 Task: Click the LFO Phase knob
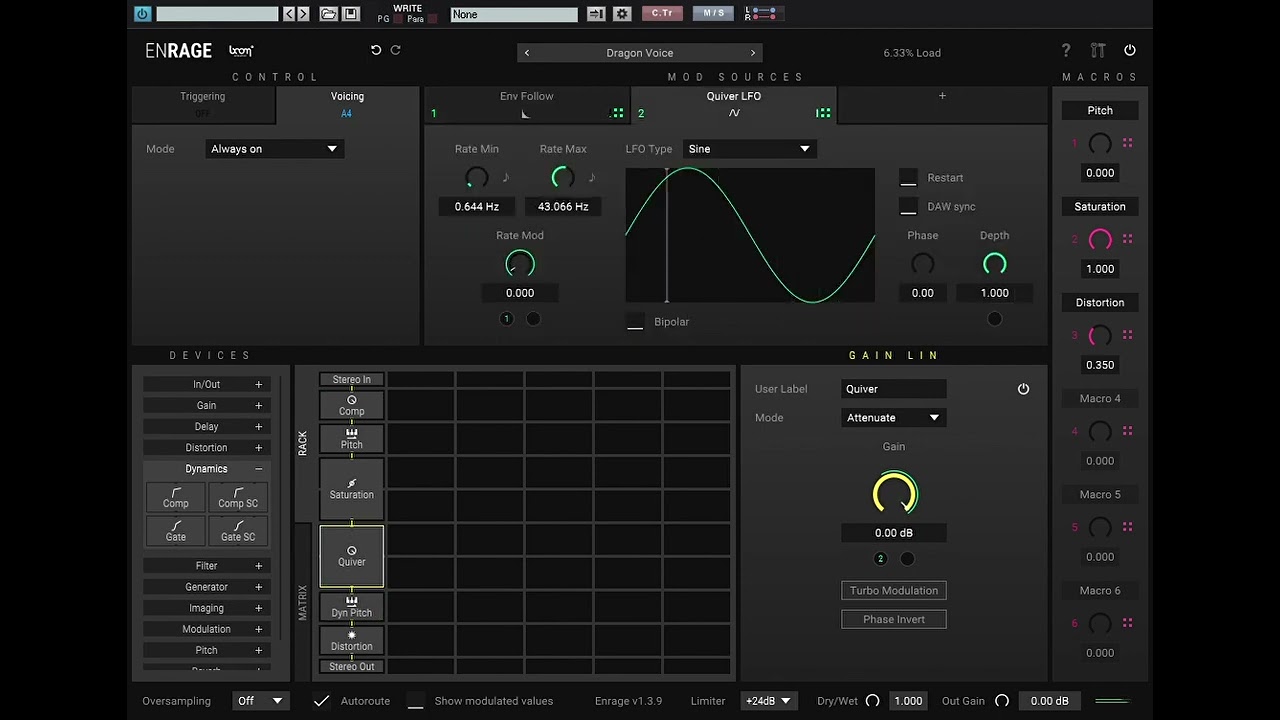923,264
